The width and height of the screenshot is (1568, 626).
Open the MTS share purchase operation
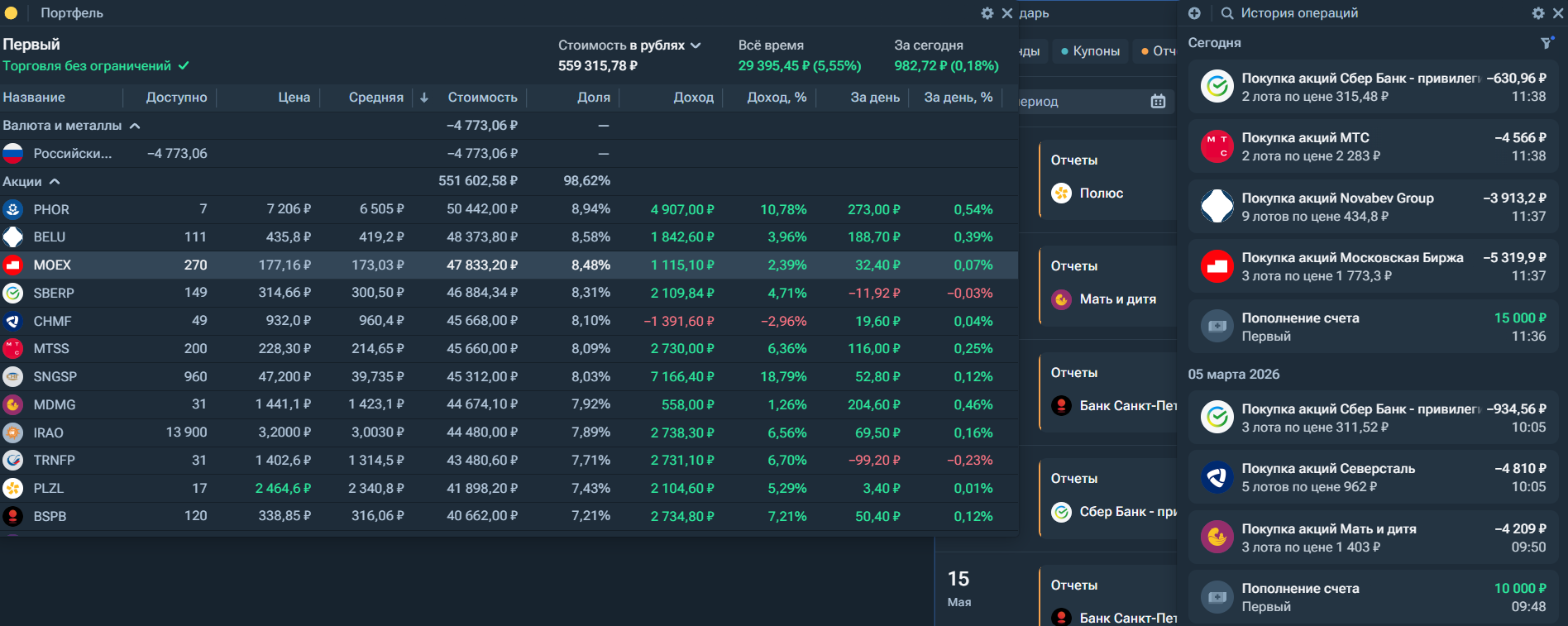tap(1372, 147)
